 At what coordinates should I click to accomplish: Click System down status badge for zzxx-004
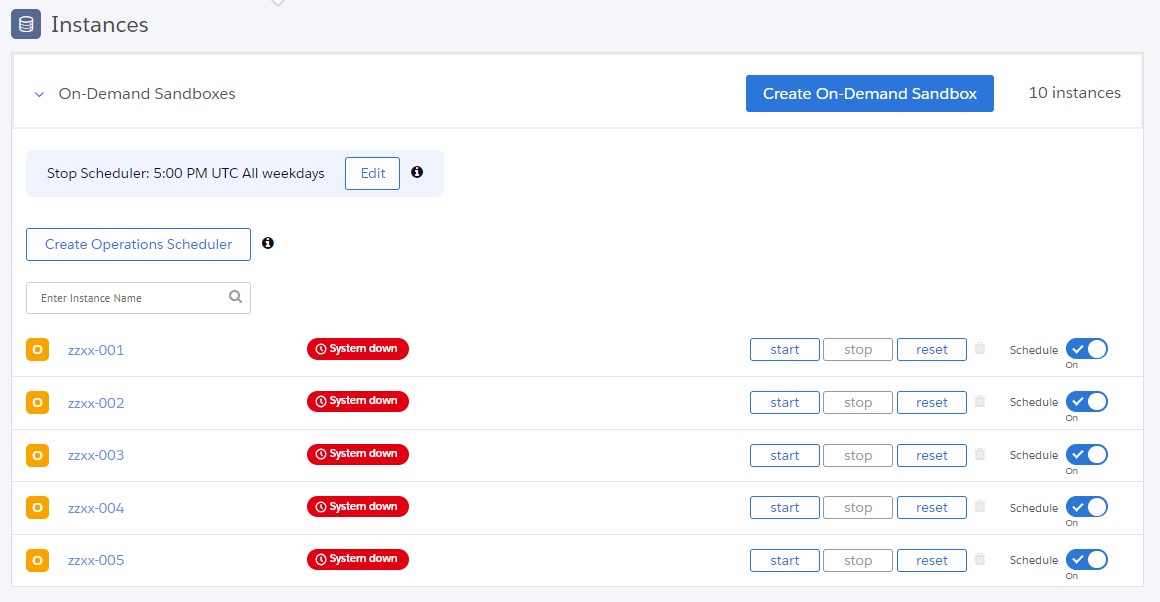pos(358,507)
